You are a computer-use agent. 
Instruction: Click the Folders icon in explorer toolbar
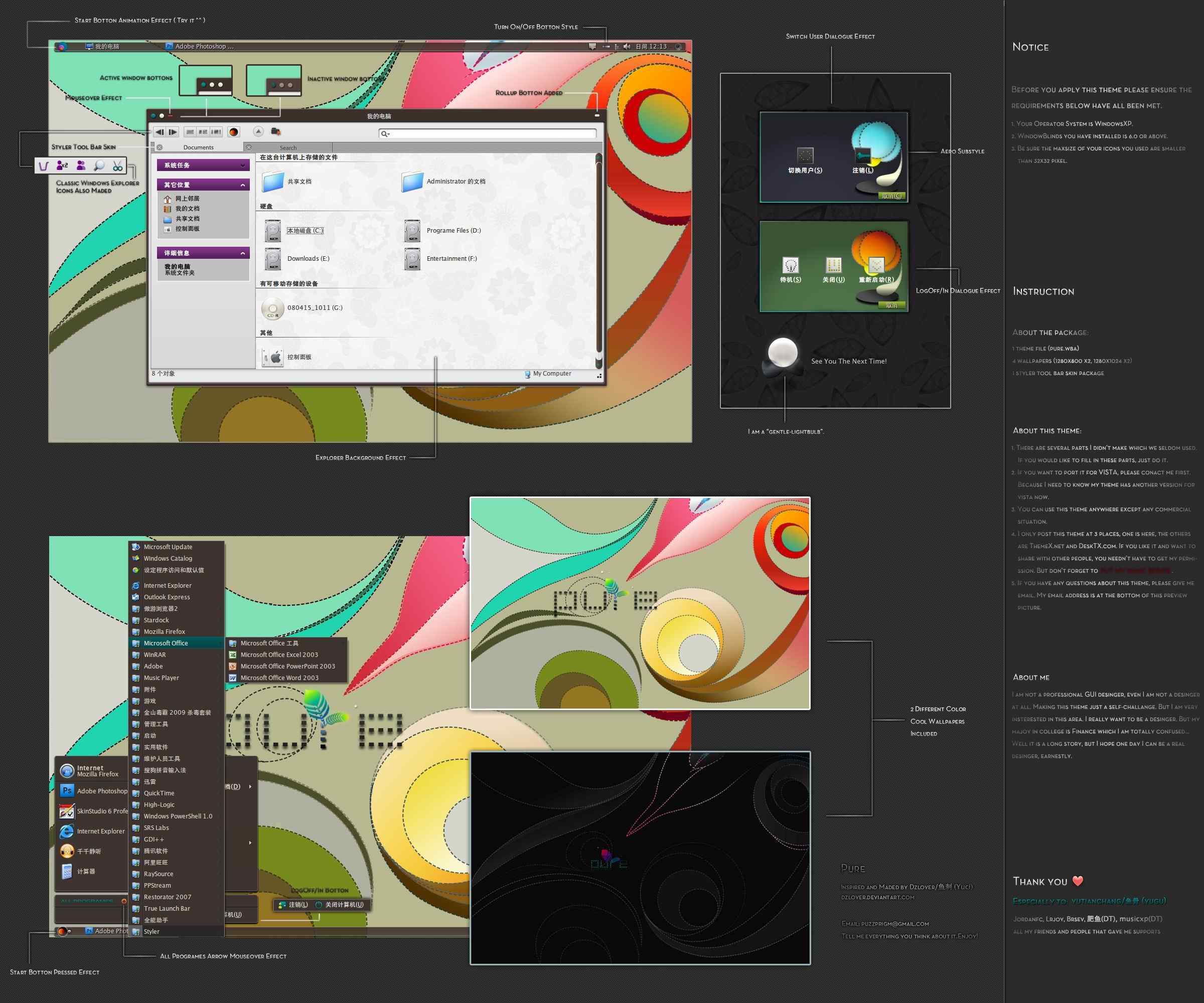coord(276,131)
